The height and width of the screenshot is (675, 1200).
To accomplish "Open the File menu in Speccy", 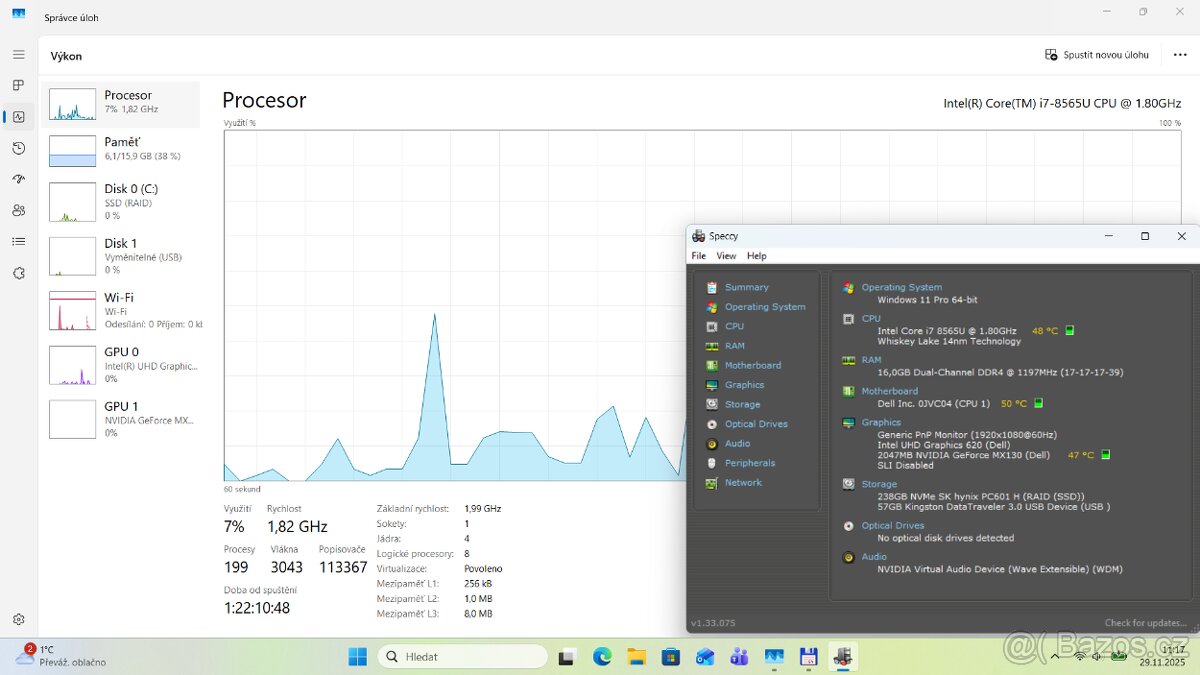I will (698, 256).
